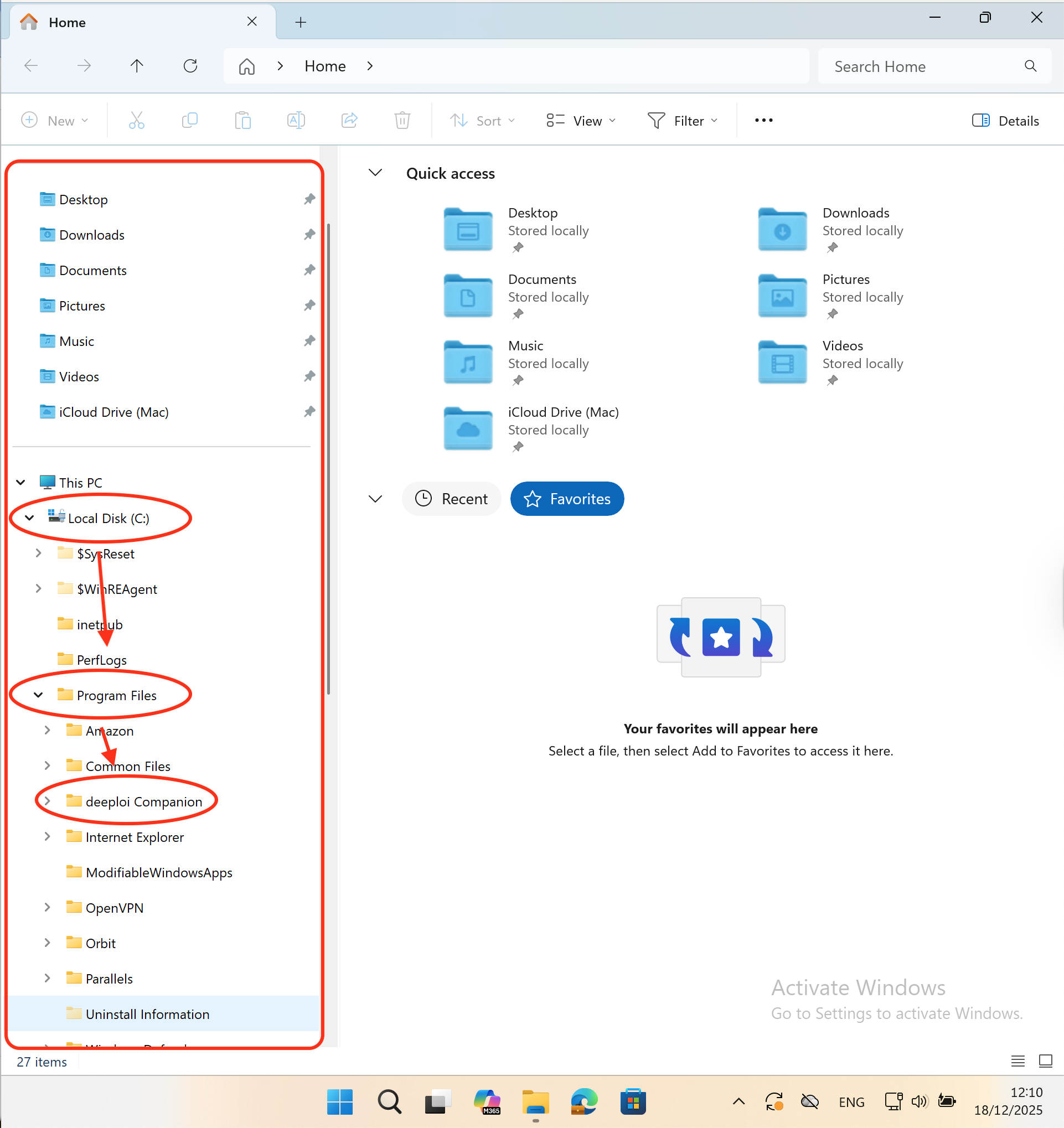Expand the deeploi Companion folder

(x=48, y=801)
